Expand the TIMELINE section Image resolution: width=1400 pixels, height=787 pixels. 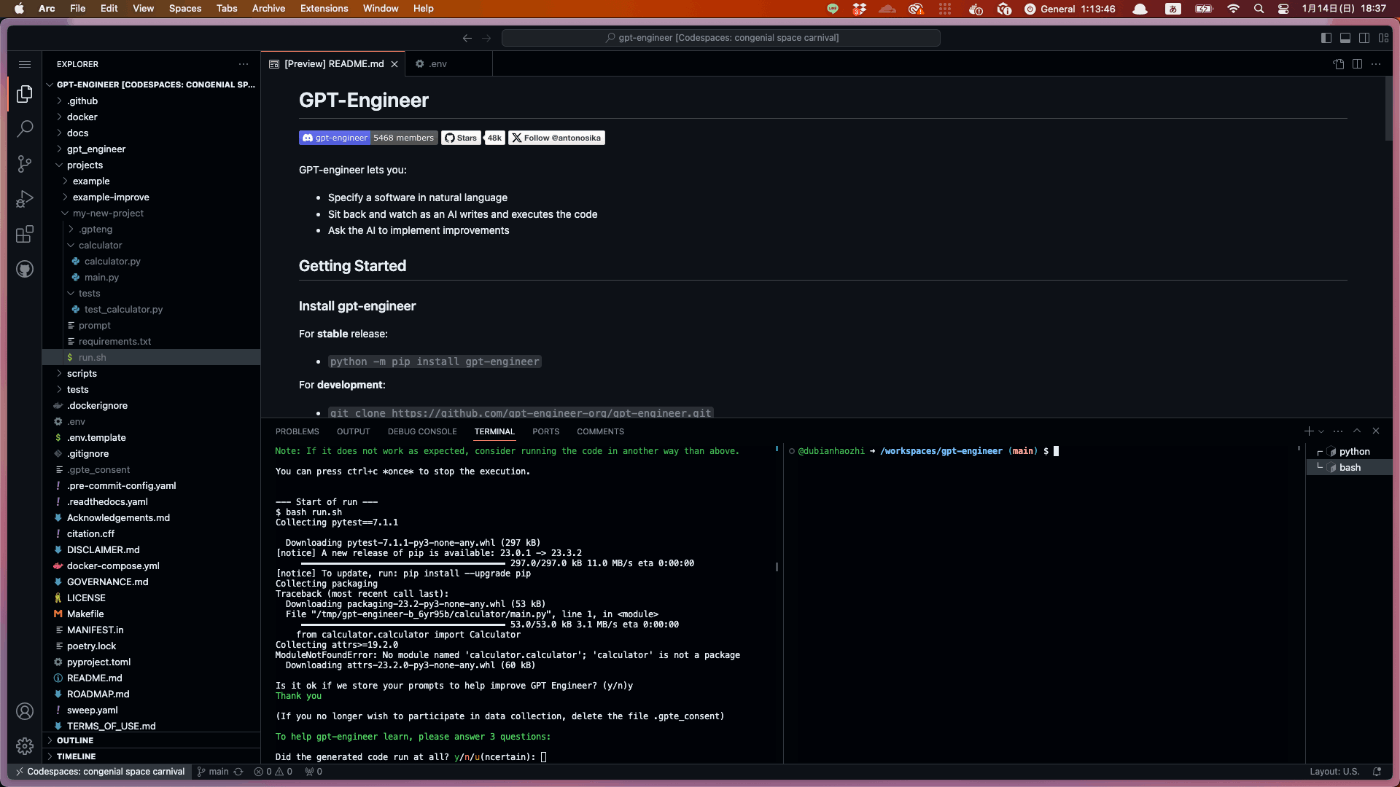[151, 756]
